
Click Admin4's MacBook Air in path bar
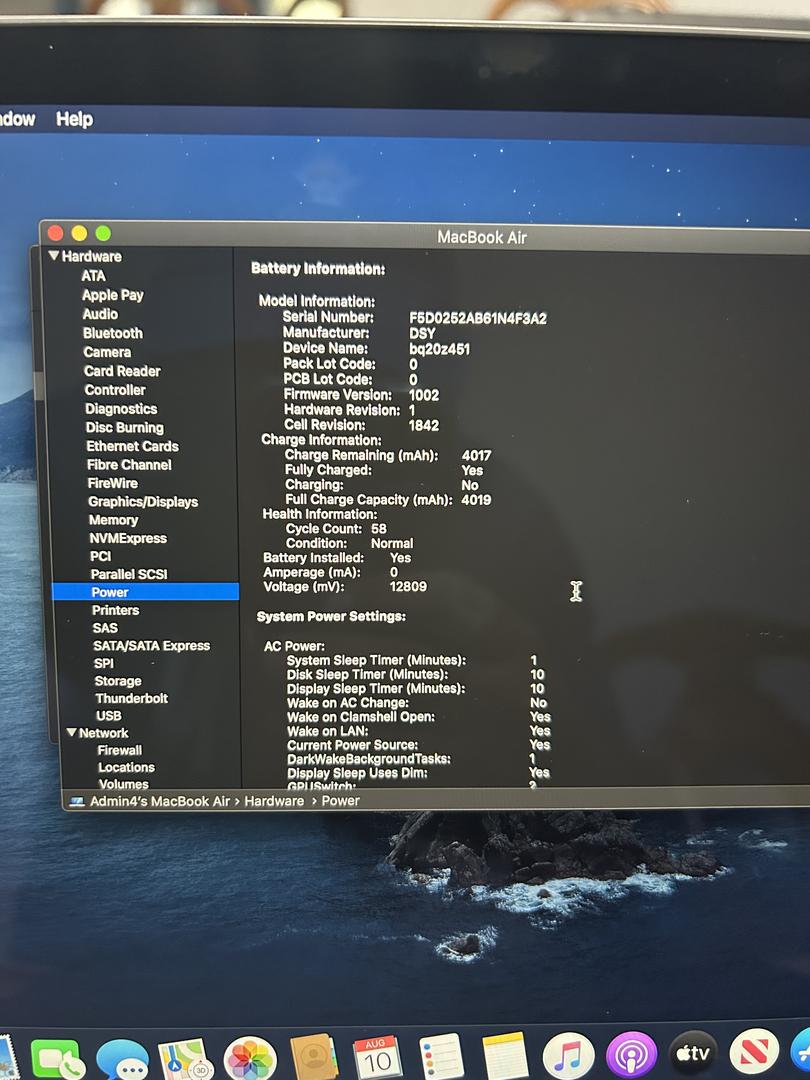160,802
